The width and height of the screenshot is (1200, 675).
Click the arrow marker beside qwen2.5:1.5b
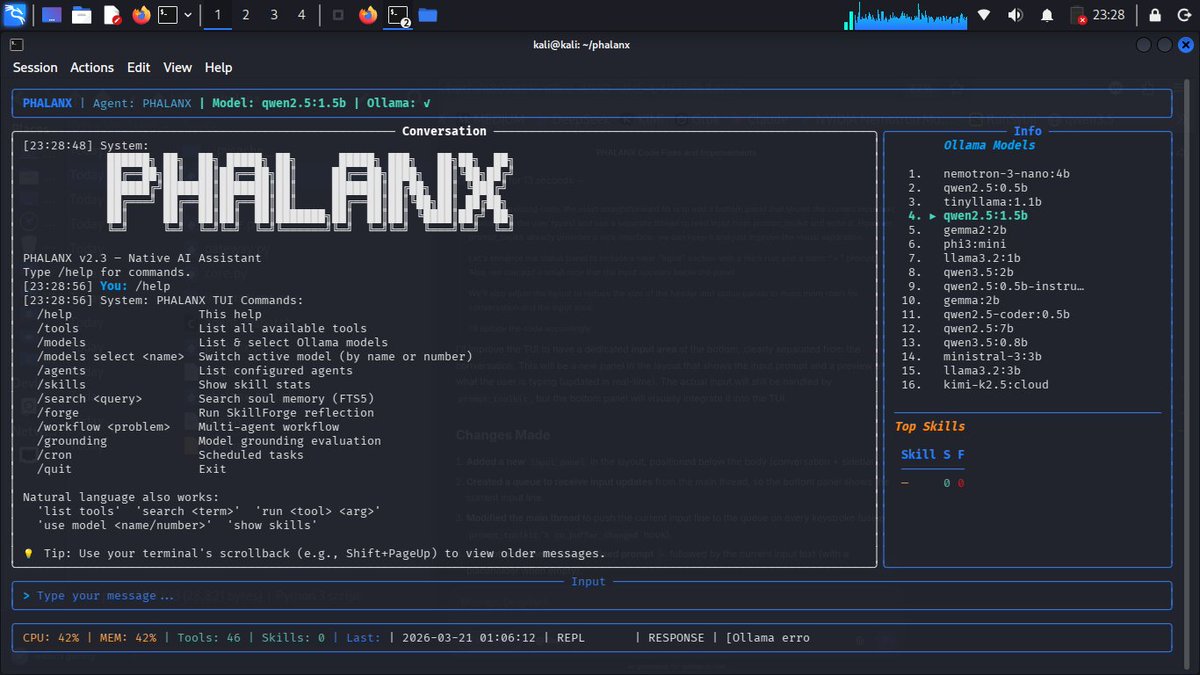(x=932, y=215)
